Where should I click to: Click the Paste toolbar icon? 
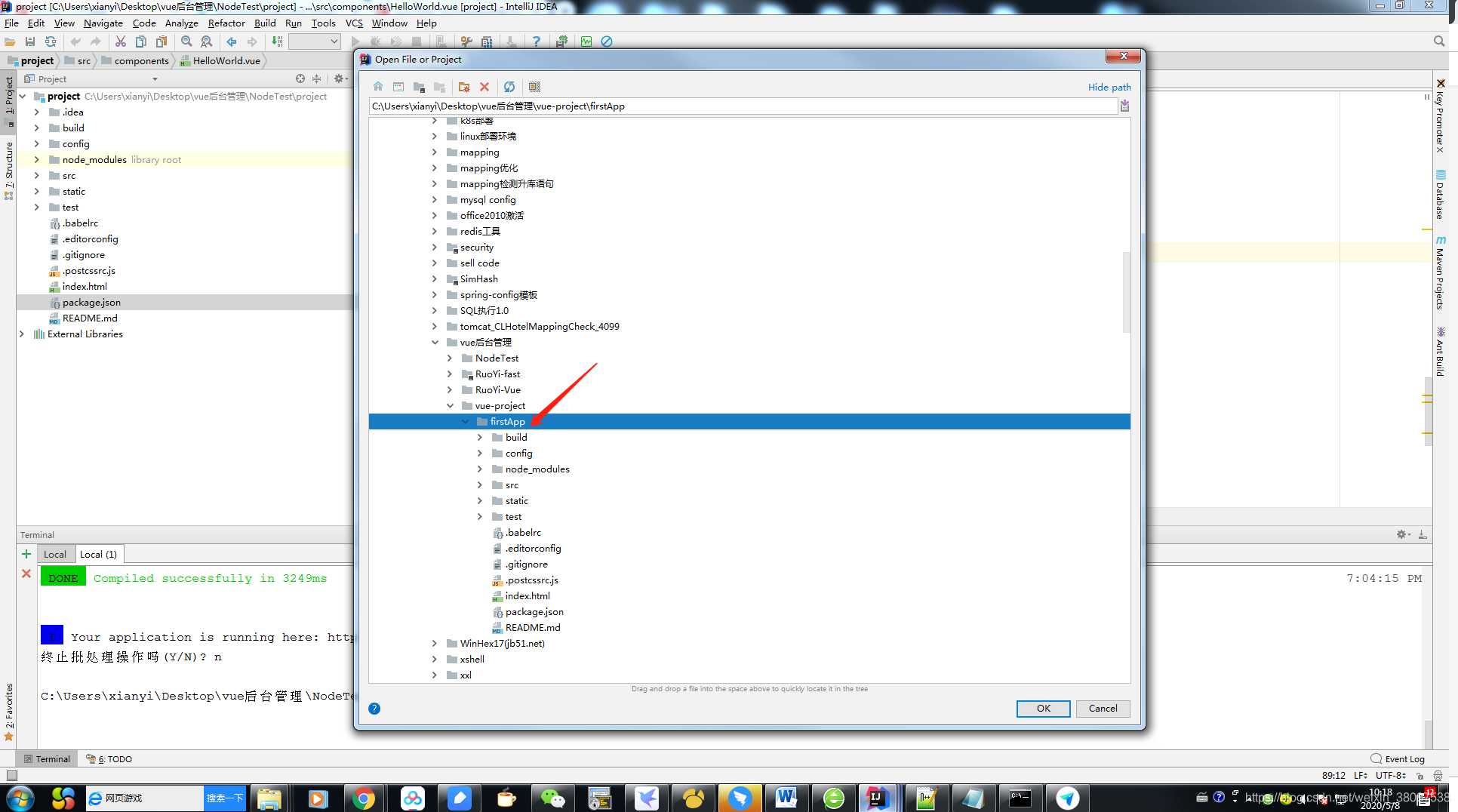pos(161,42)
